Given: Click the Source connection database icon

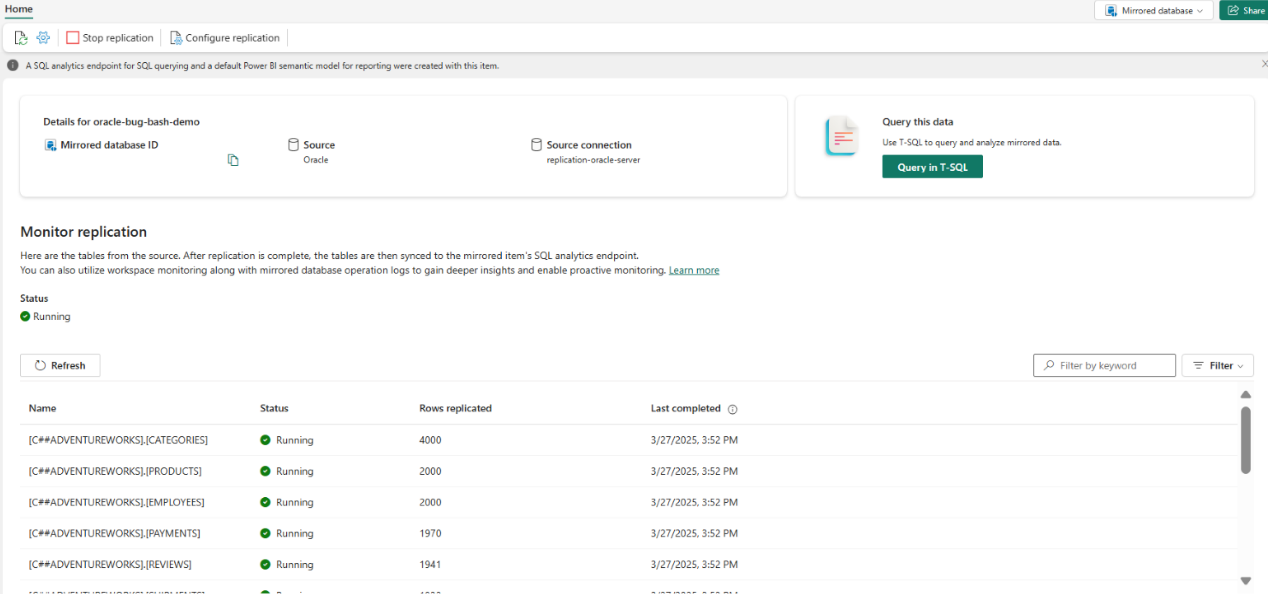Looking at the screenshot, I should (538, 143).
